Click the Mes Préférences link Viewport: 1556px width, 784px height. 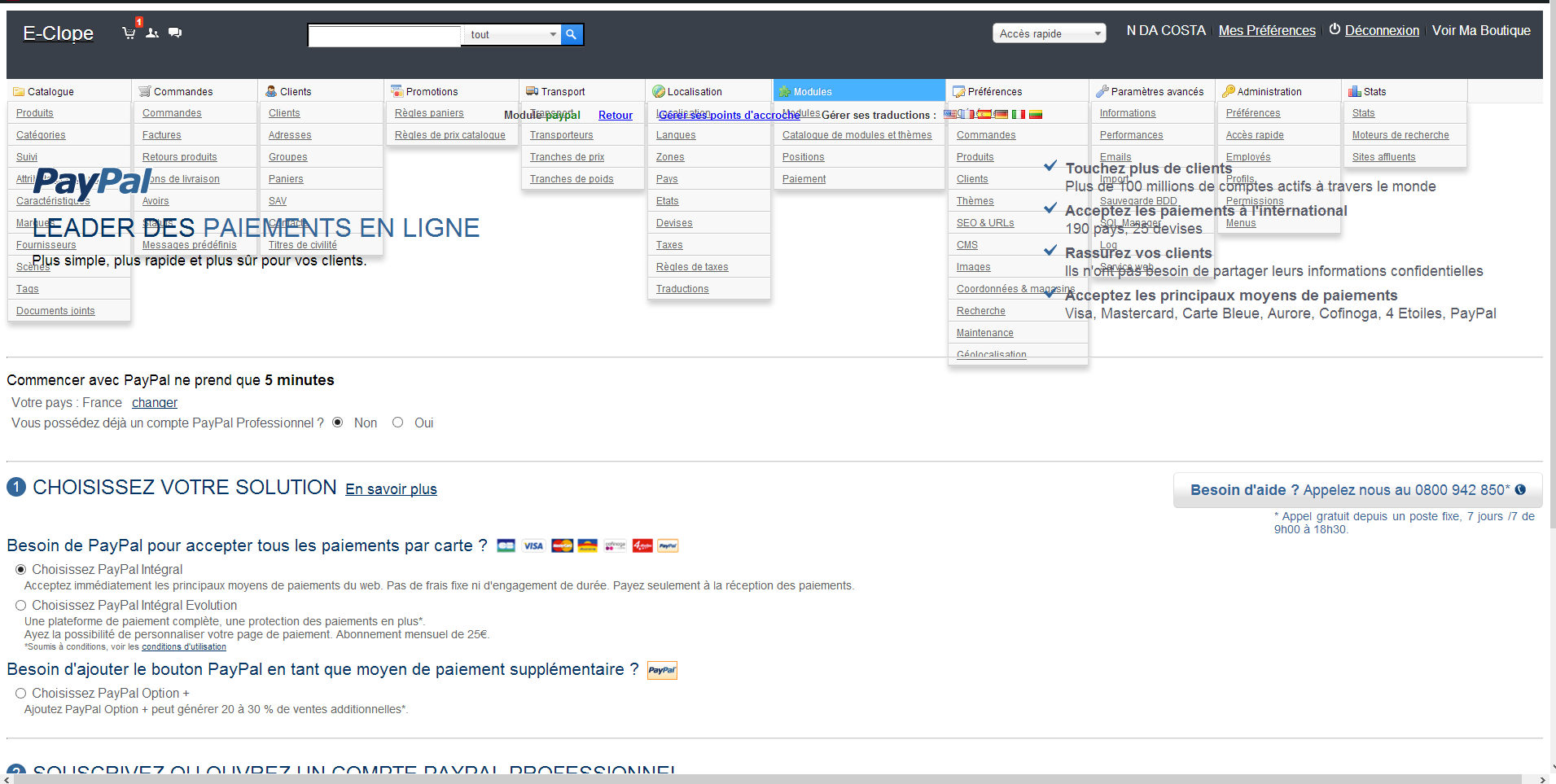pos(1267,30)
